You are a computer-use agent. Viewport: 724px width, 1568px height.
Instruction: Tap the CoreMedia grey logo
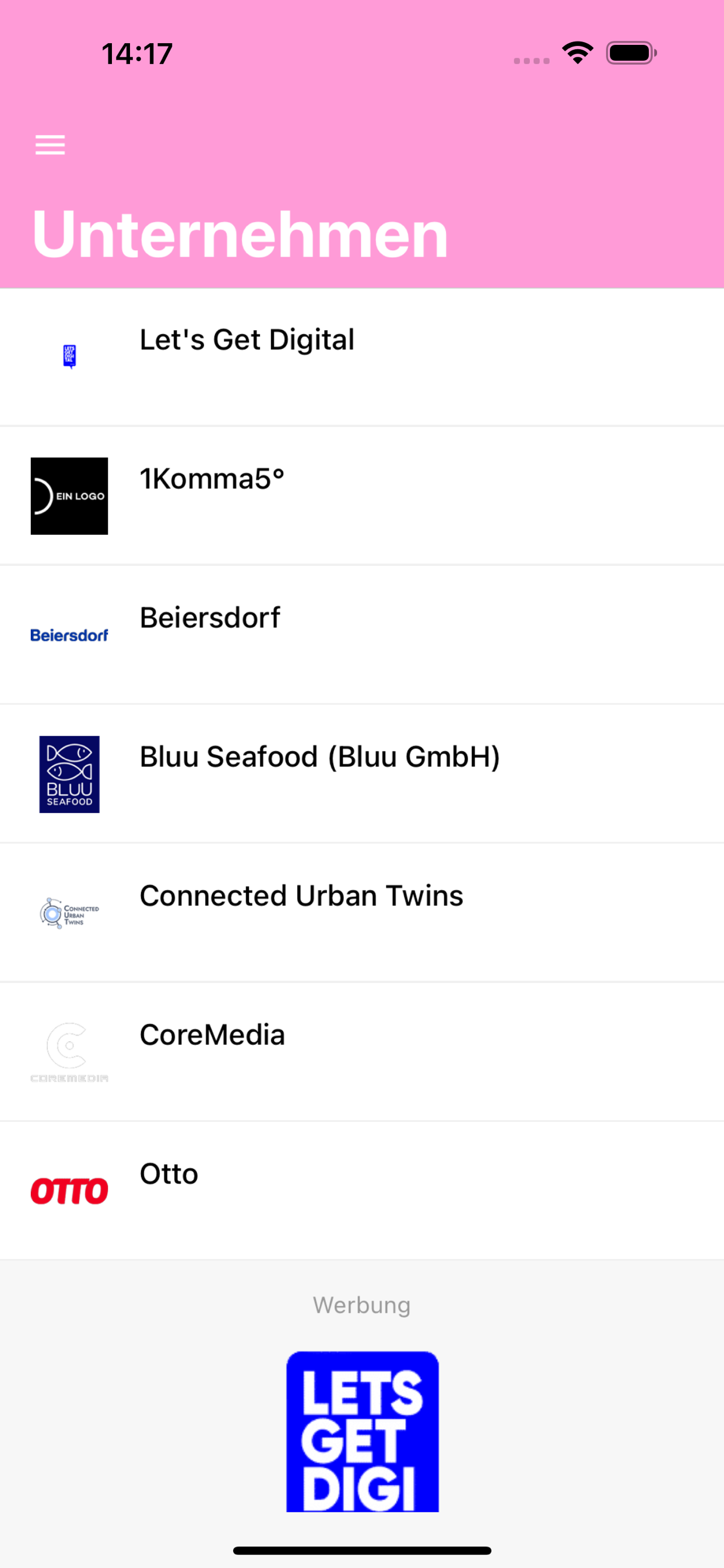pos(69,1052)
